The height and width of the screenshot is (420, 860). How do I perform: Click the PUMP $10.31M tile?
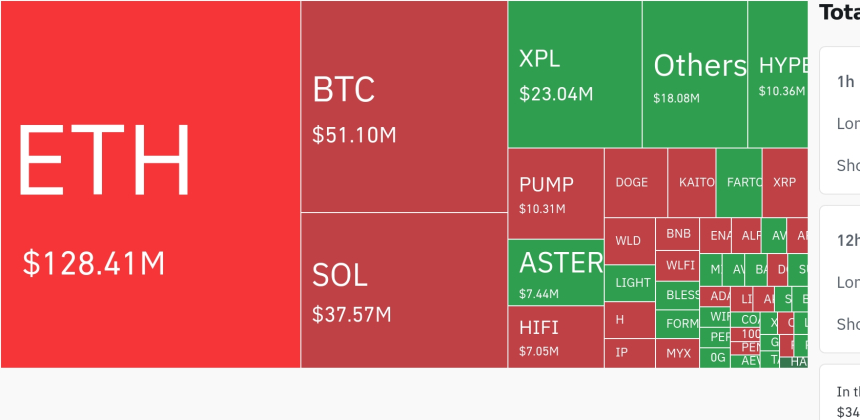tap(555, 194)
